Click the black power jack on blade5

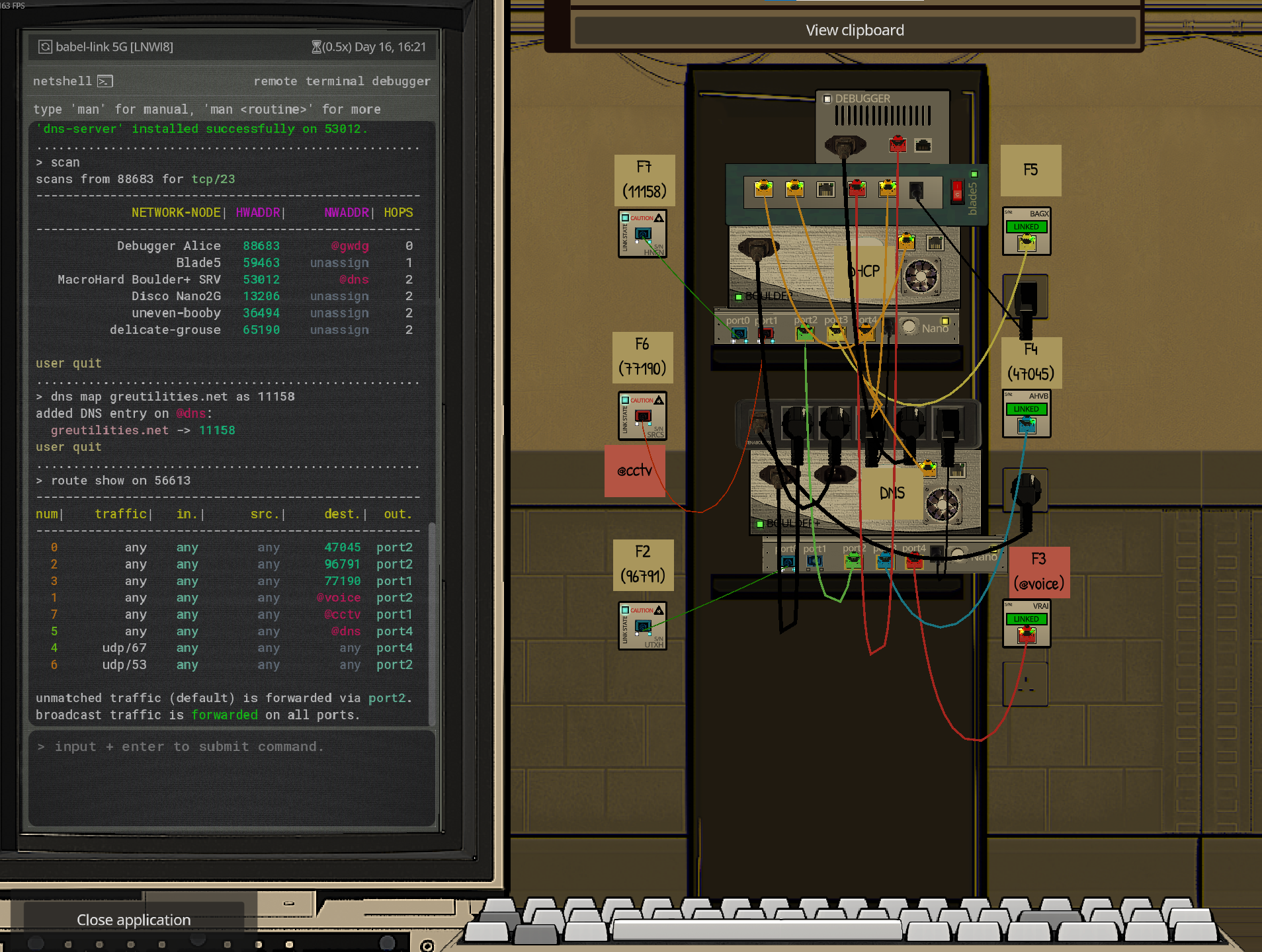916,191
